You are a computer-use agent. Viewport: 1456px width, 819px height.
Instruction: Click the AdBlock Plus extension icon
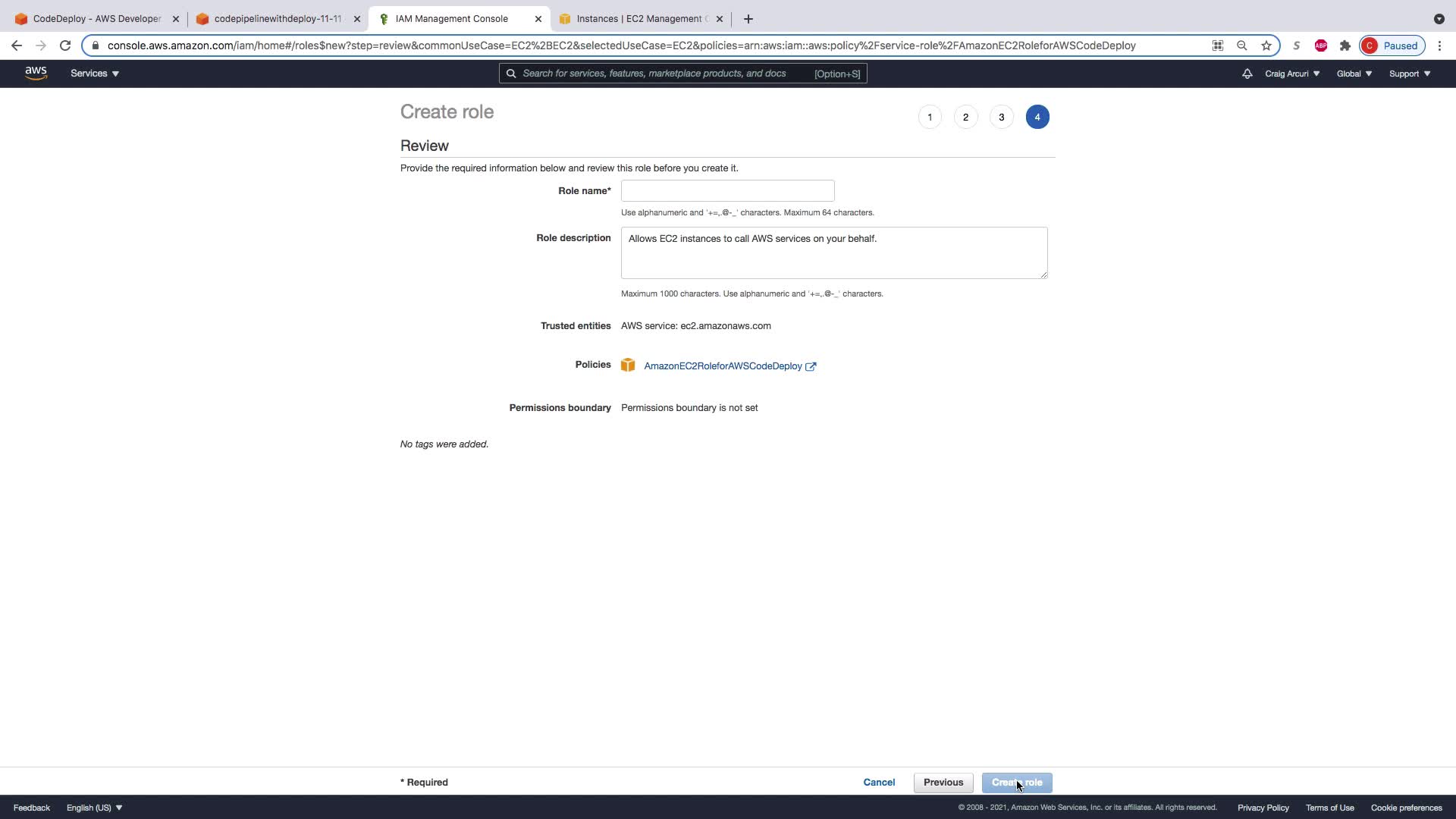[x=1321, y=45]
